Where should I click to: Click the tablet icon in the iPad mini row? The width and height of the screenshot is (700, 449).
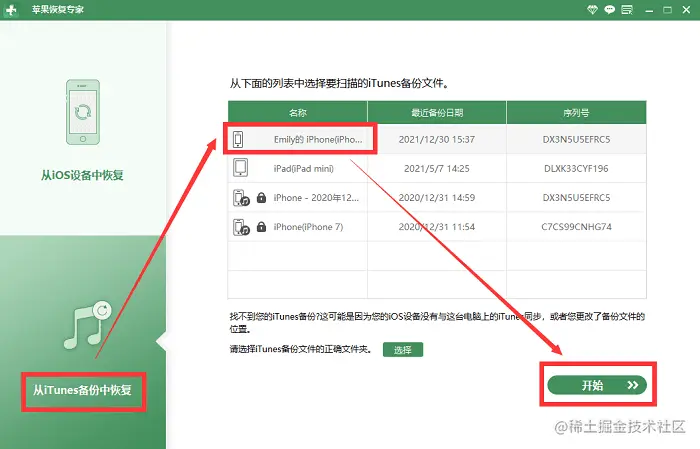click(240, 168)
